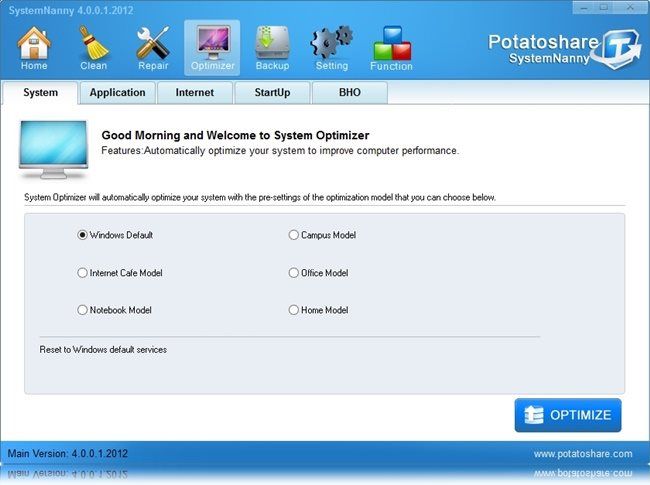Open the www.potatoshare.com link
The height and width of the screenshot is (485, 650).
tap(583, 454)
